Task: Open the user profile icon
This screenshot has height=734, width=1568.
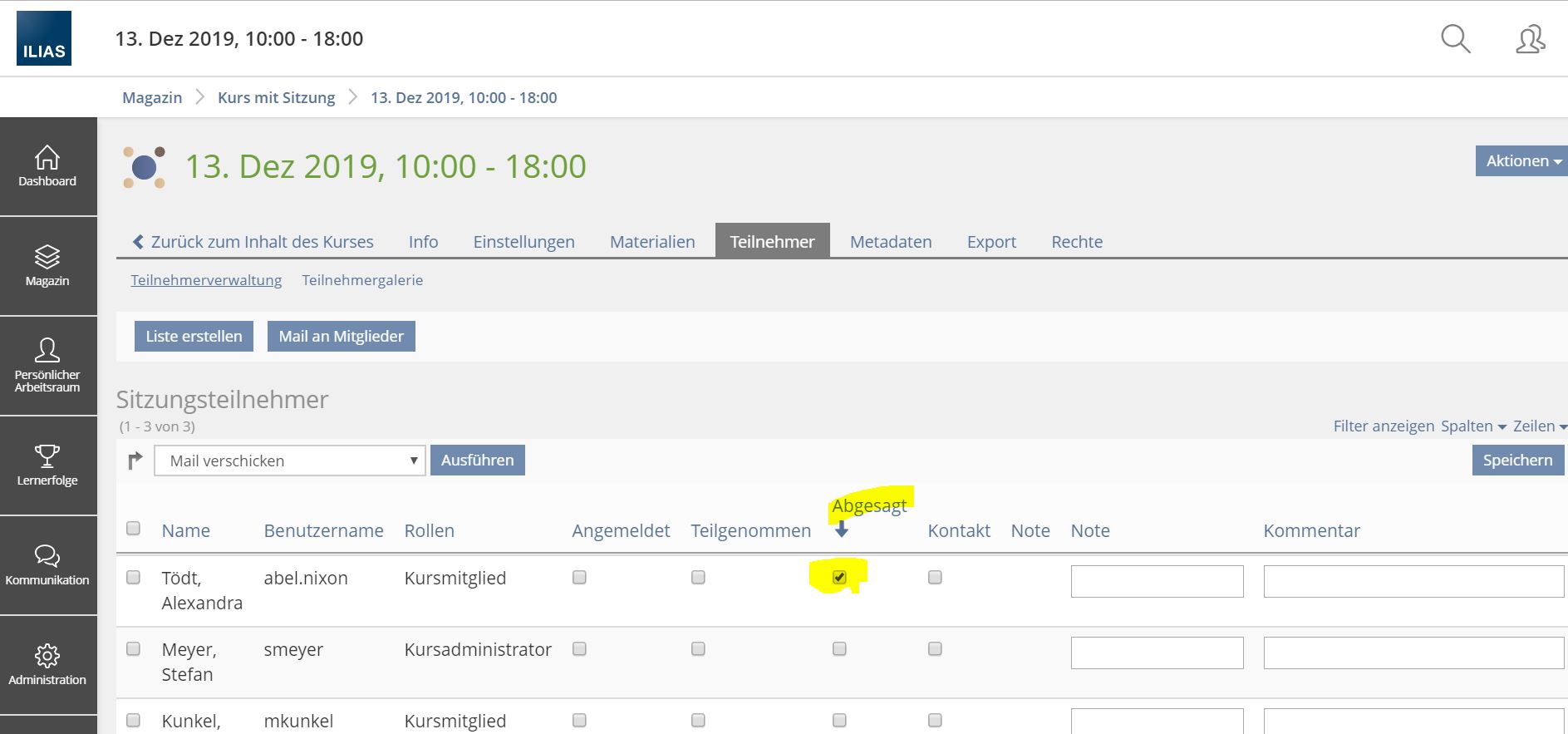Action: (x=1530, y=39)
